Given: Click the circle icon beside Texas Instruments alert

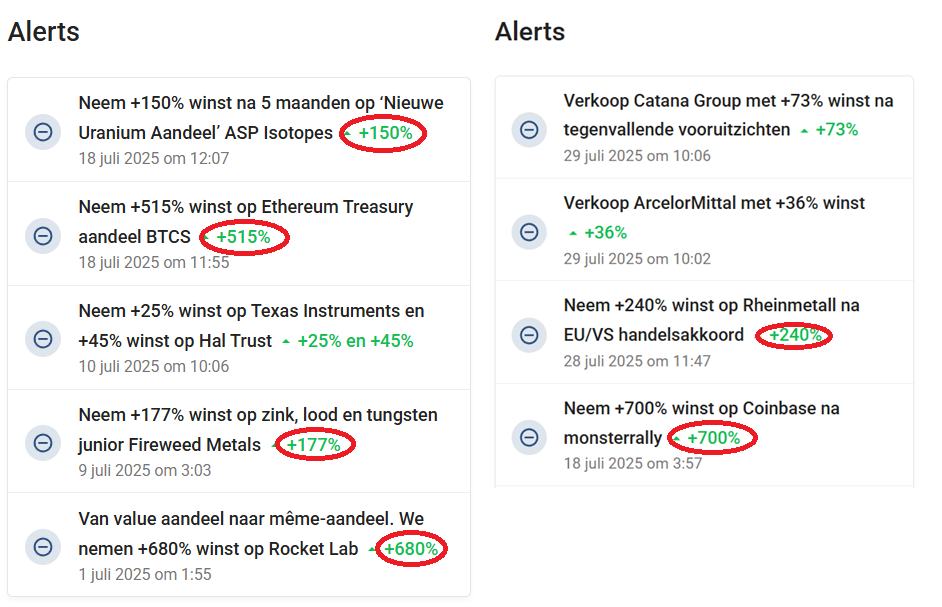Looking at the screenshot, I should click(x=43, y=339).
